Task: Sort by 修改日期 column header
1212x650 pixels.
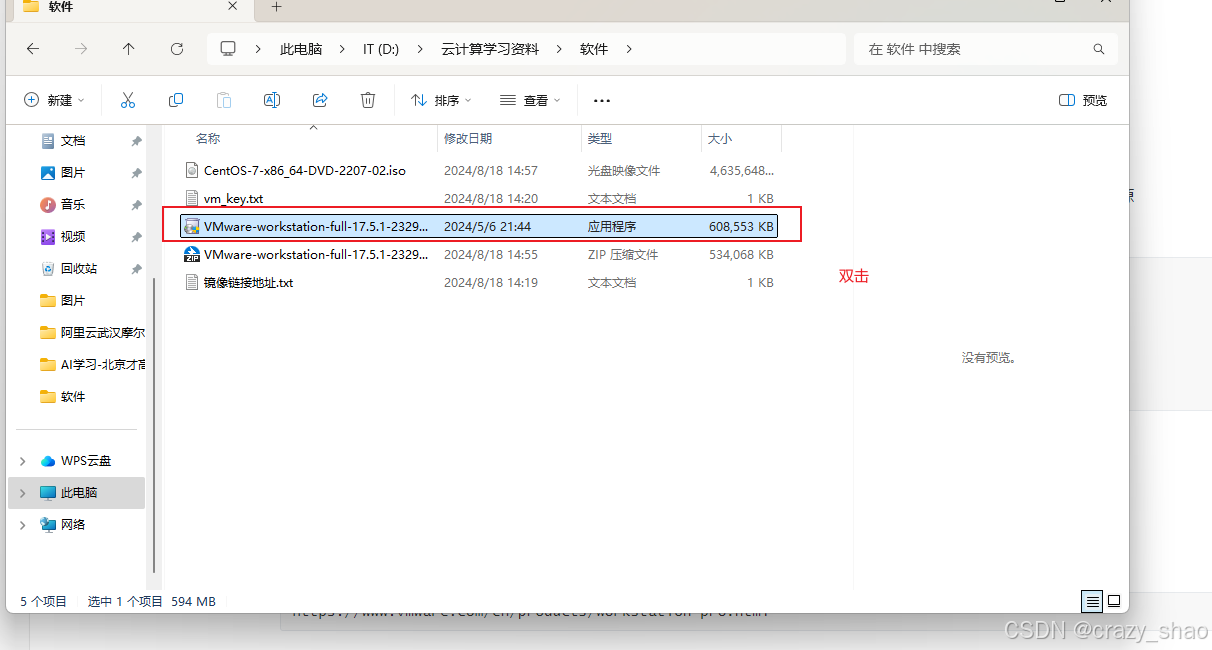Action: [468, 139]
